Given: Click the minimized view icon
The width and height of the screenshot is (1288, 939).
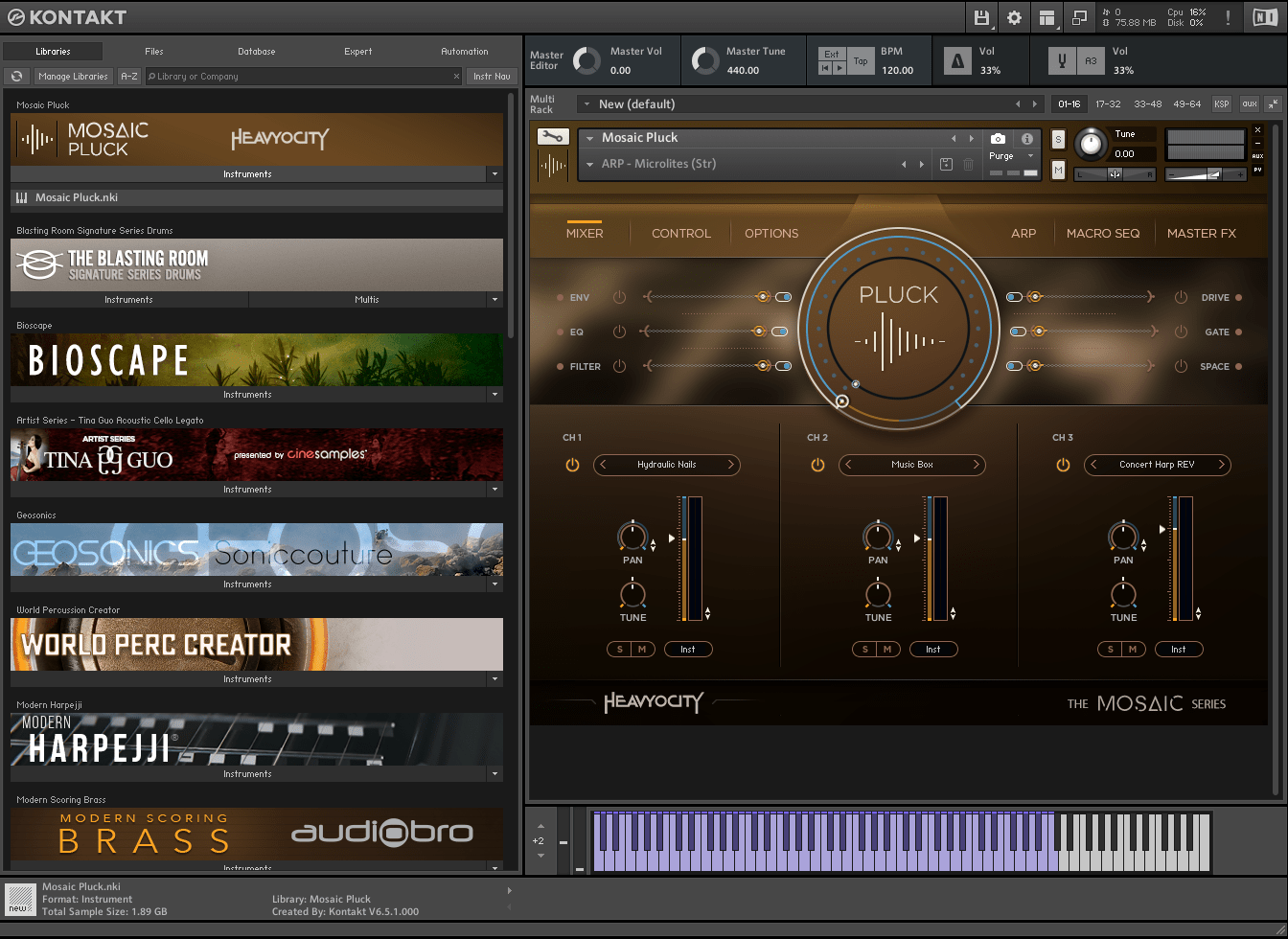Looking at the screenshot, I should pos(1079,17).
